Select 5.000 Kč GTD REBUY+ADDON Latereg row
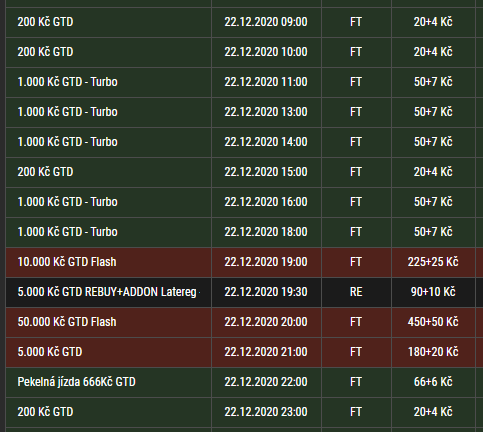 point(241,292)
